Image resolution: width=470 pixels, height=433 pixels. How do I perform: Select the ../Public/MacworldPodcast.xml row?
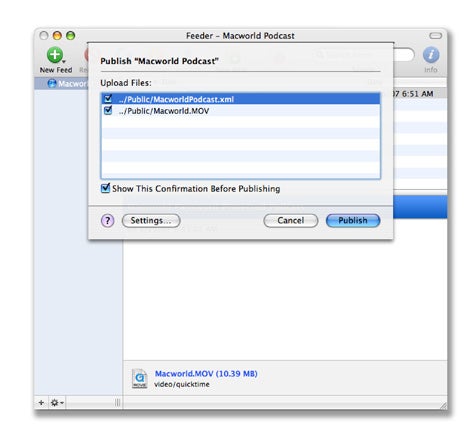tap(240, 99)
